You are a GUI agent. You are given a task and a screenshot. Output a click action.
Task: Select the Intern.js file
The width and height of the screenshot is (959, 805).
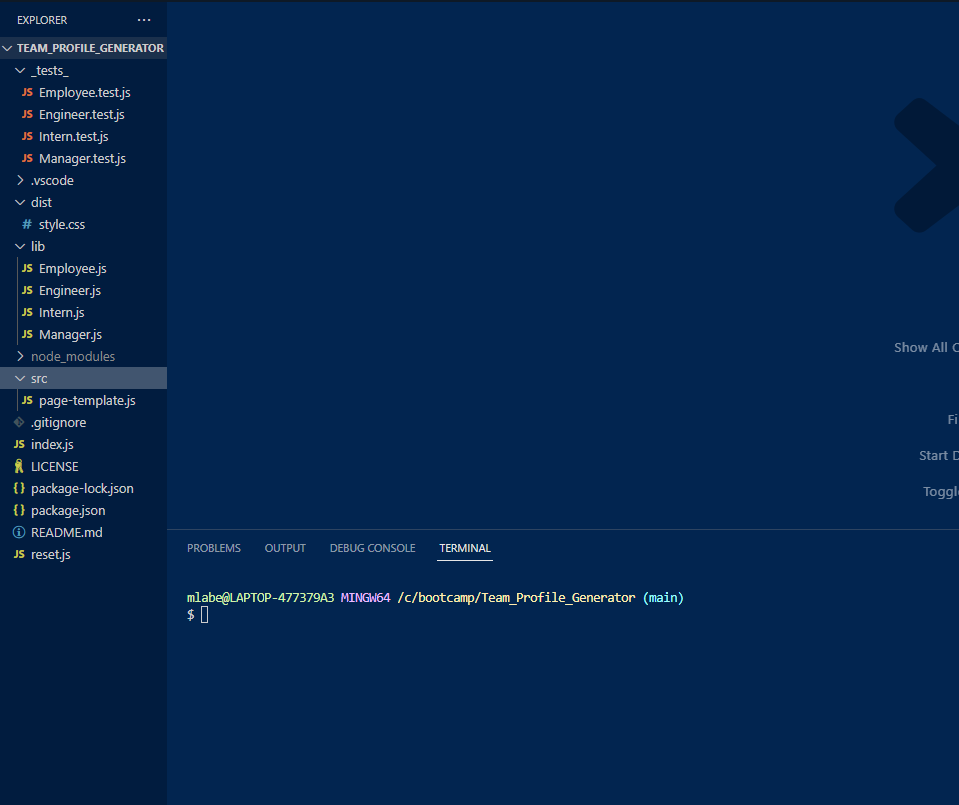pyautogui.click(x=63, y=312)
